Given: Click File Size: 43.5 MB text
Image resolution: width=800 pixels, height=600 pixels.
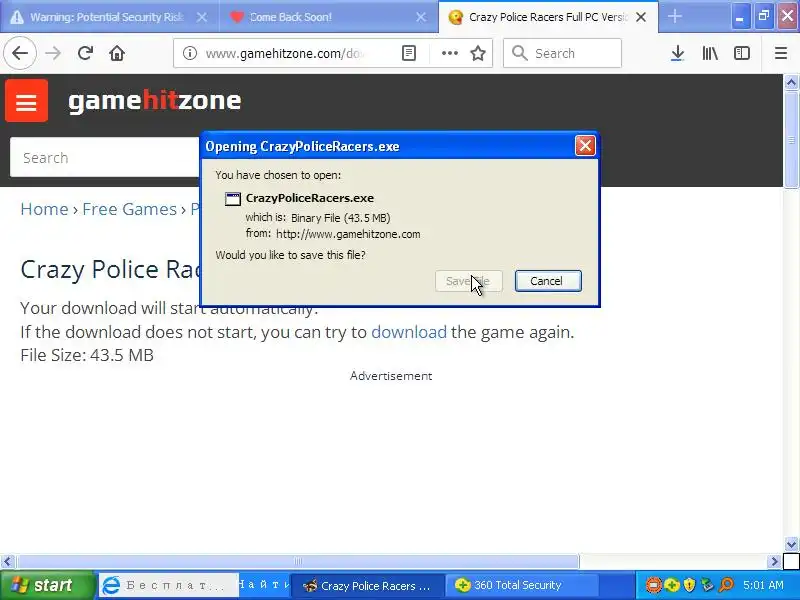Looking at the screenshot, I should tap(87, 355).
